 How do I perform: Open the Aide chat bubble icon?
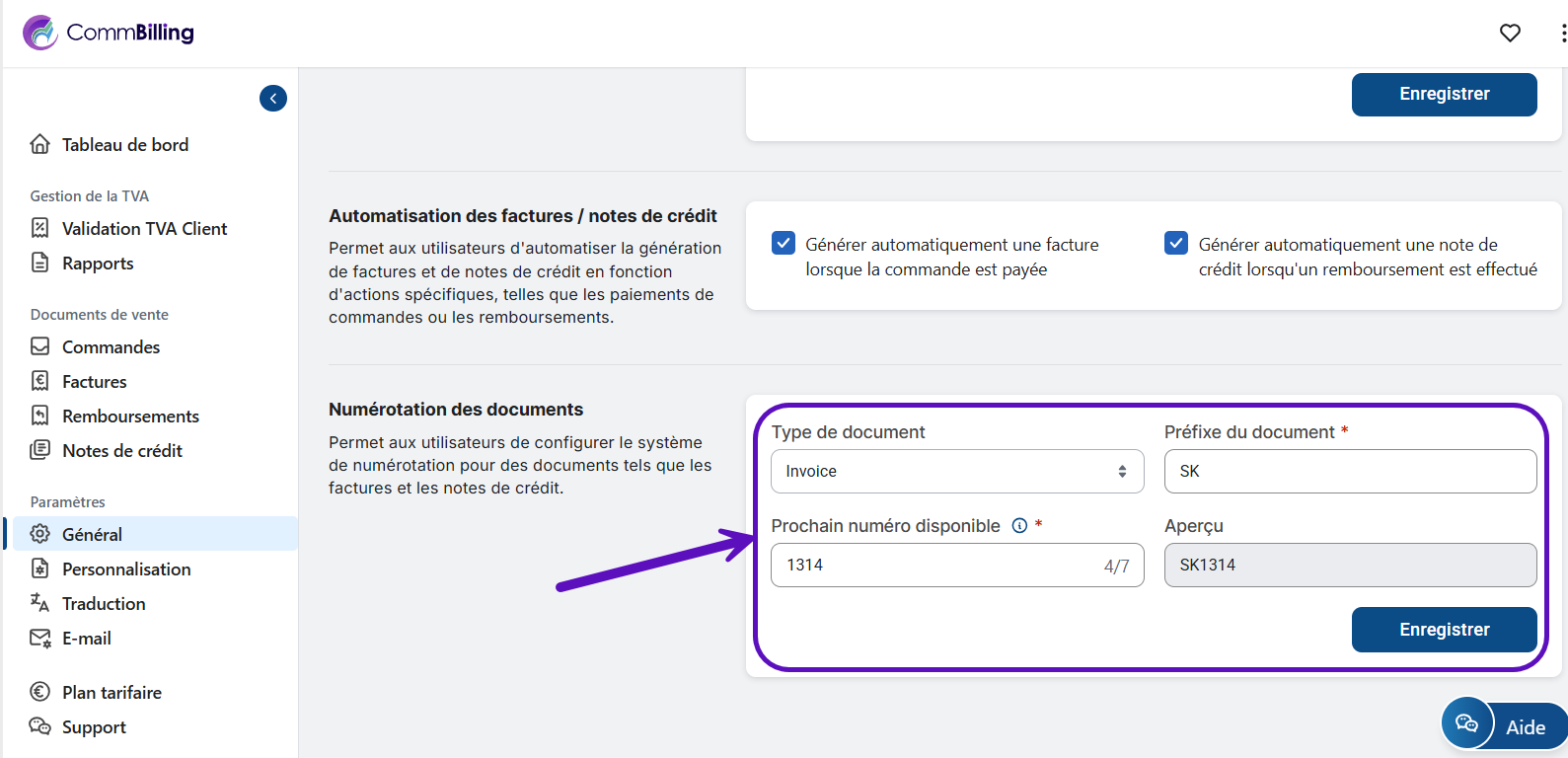1466,724
